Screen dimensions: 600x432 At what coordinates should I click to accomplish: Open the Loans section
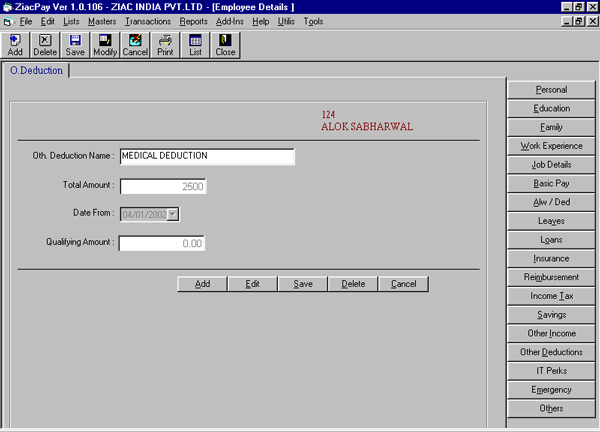click(x=551, y=240)
